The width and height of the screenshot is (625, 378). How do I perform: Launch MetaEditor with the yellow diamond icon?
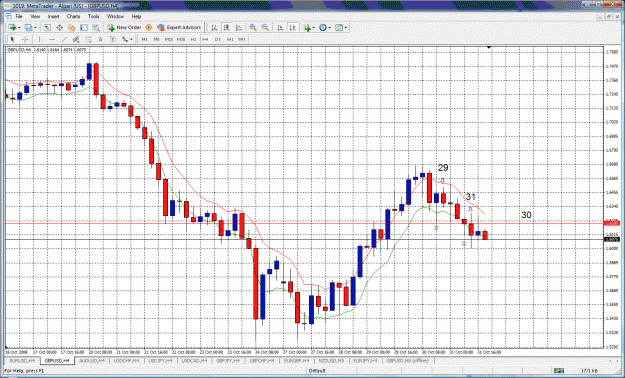click(x=149, y=28)
